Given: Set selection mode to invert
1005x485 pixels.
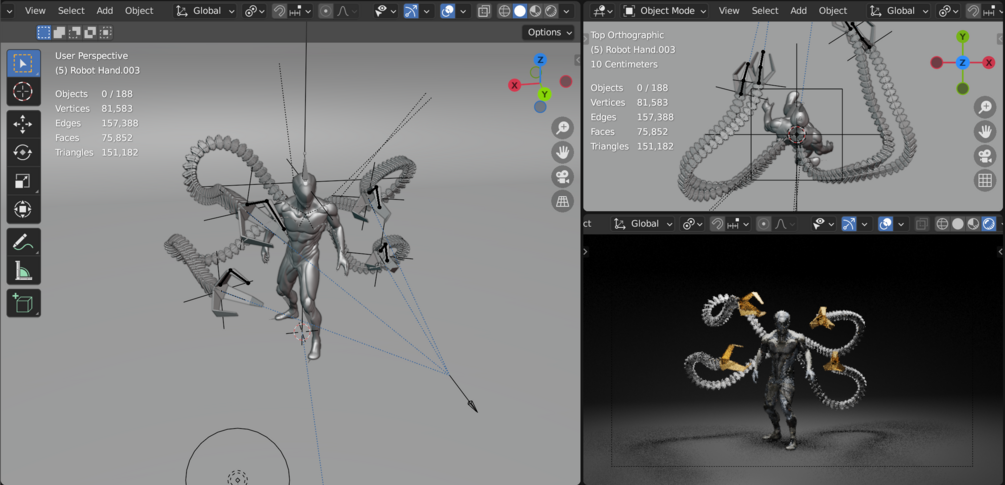Looking at the screenshot, I should click(x=90, y=33).
